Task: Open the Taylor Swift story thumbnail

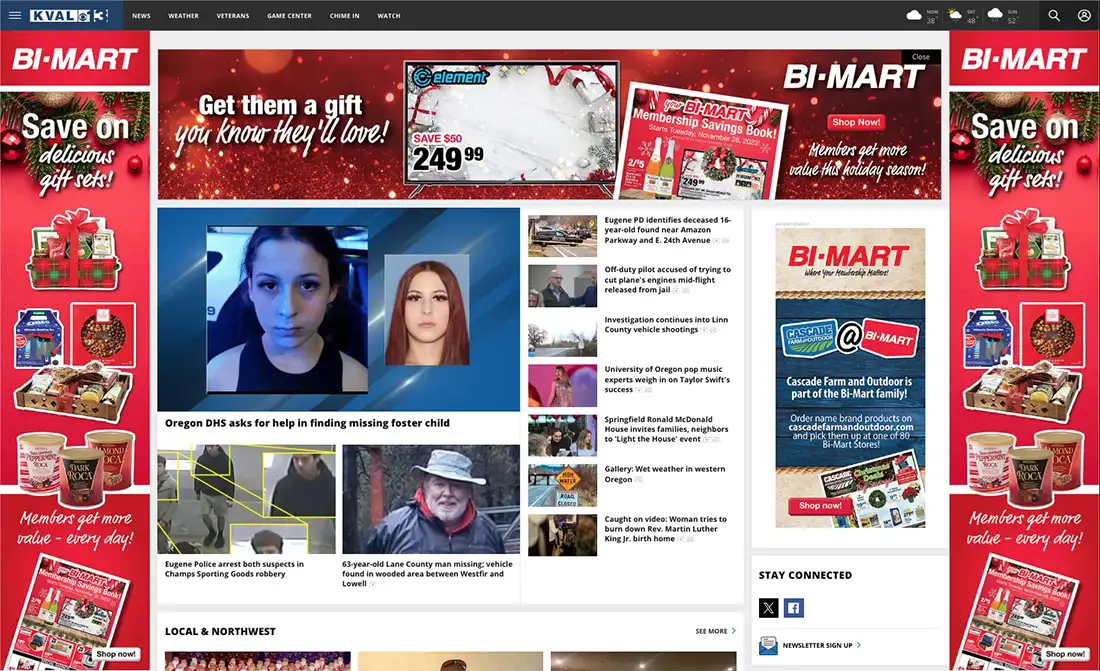Action: point(563,385)
